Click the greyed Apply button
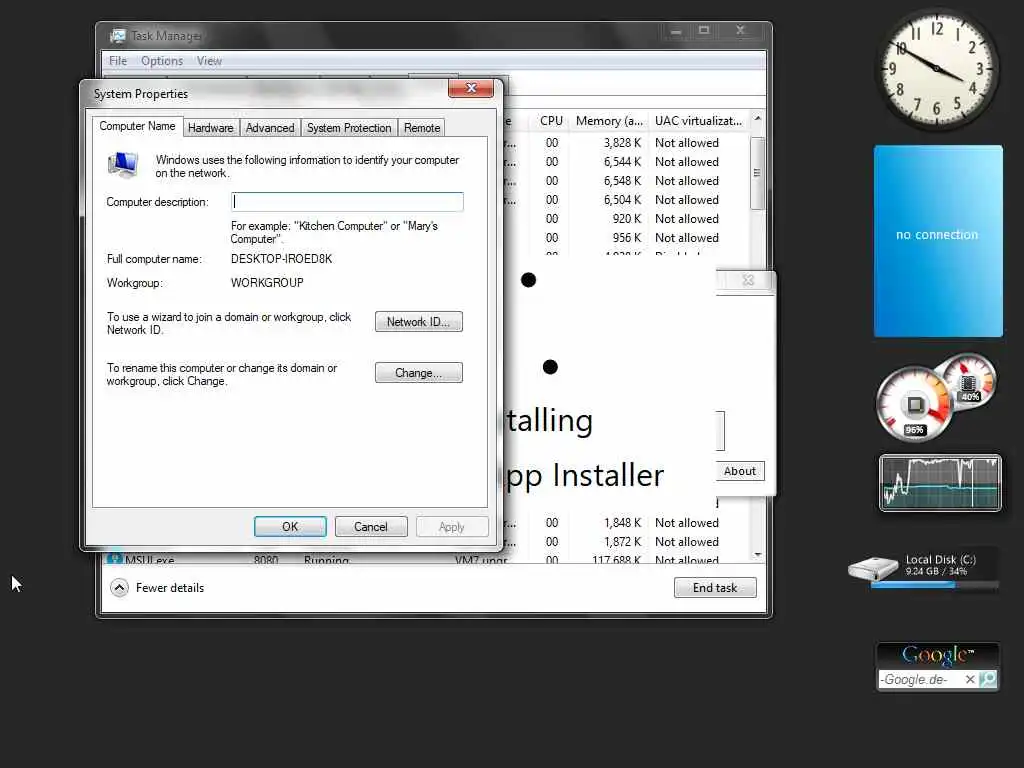This screenshot has width=1024, height=768. click(x=452, y=526)
